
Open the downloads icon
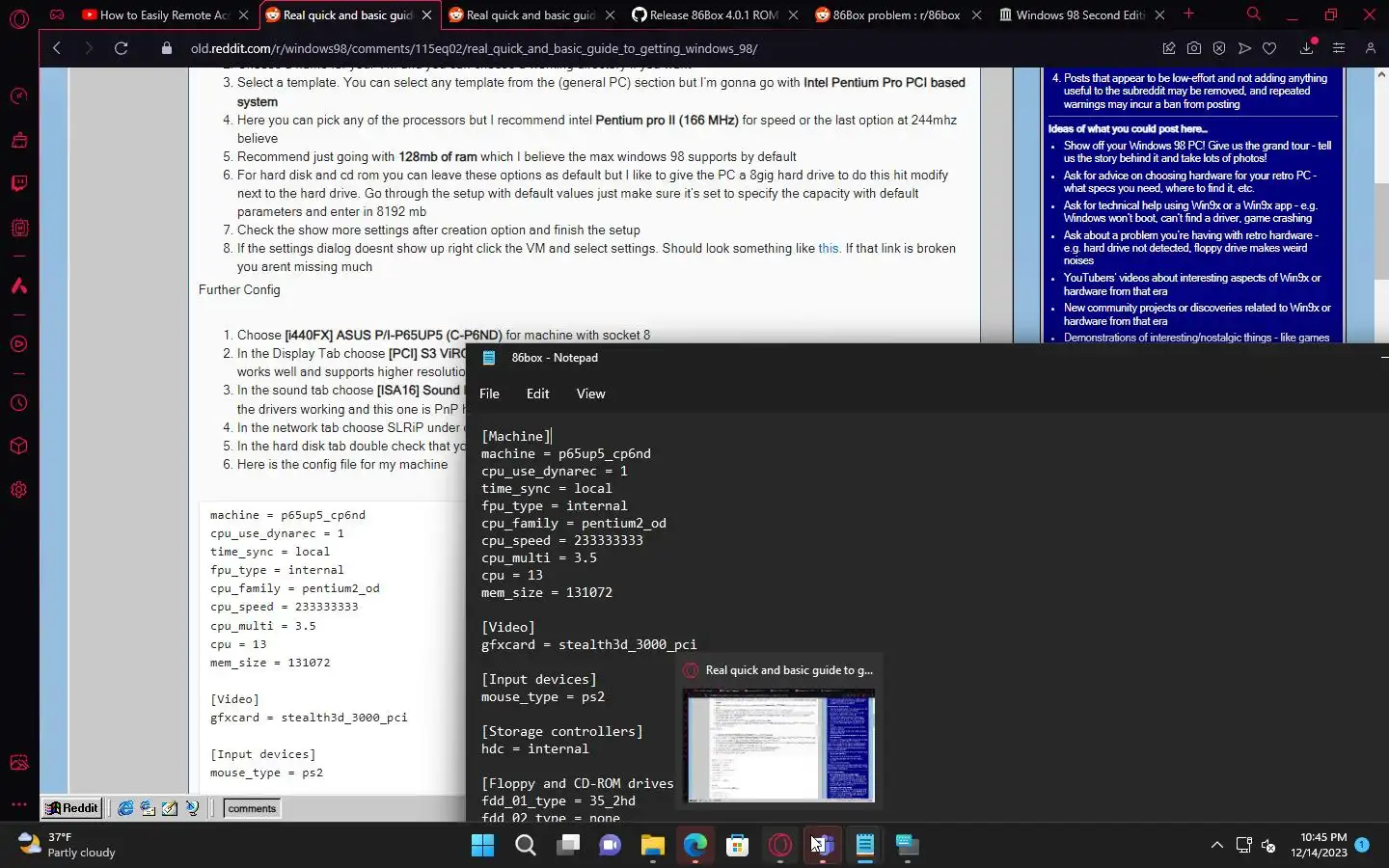pos(1307,48)
